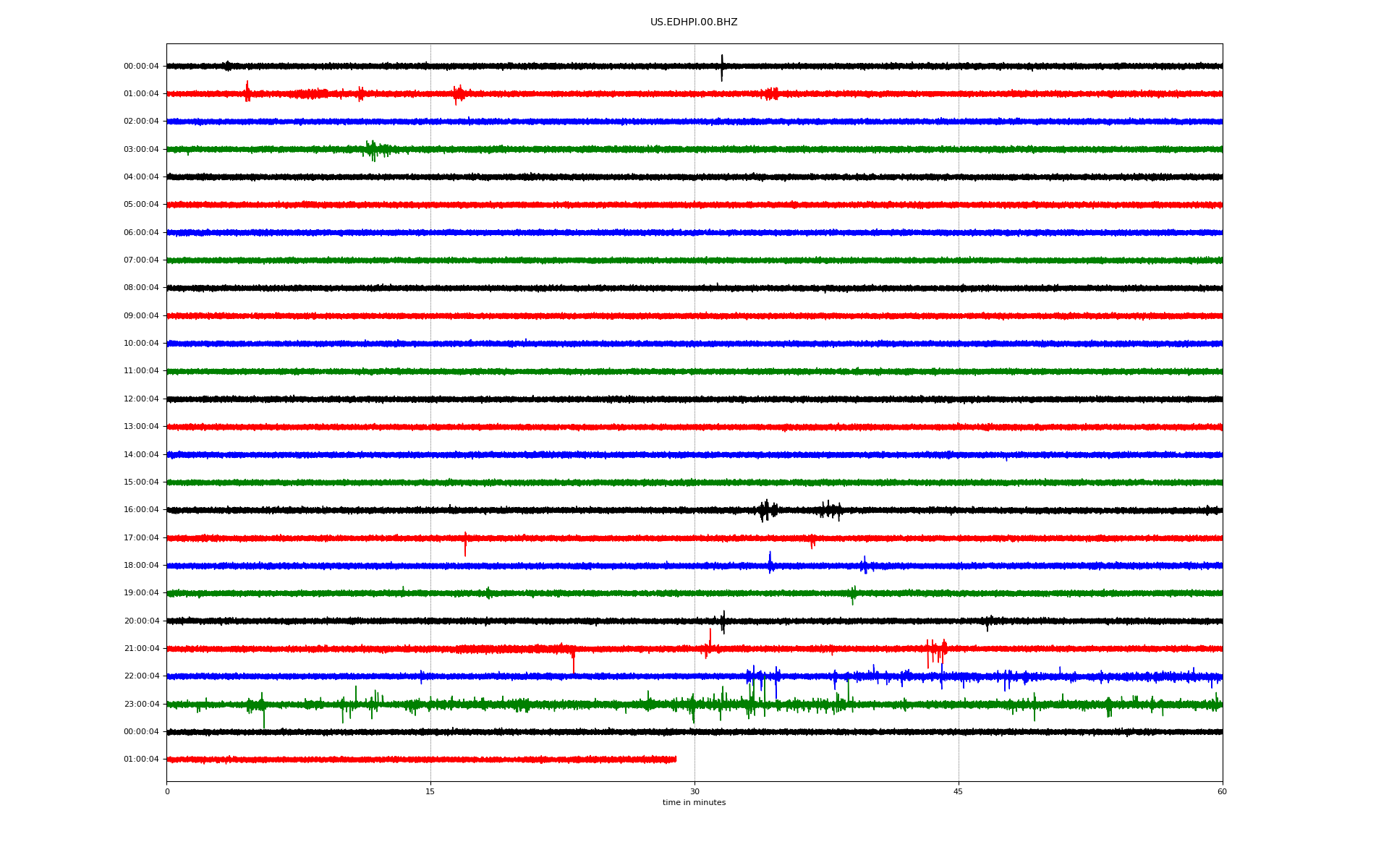Click the 22:00:04 time label
The height and width of the screenshot is (868, 1389).
(x=141, y=676)
